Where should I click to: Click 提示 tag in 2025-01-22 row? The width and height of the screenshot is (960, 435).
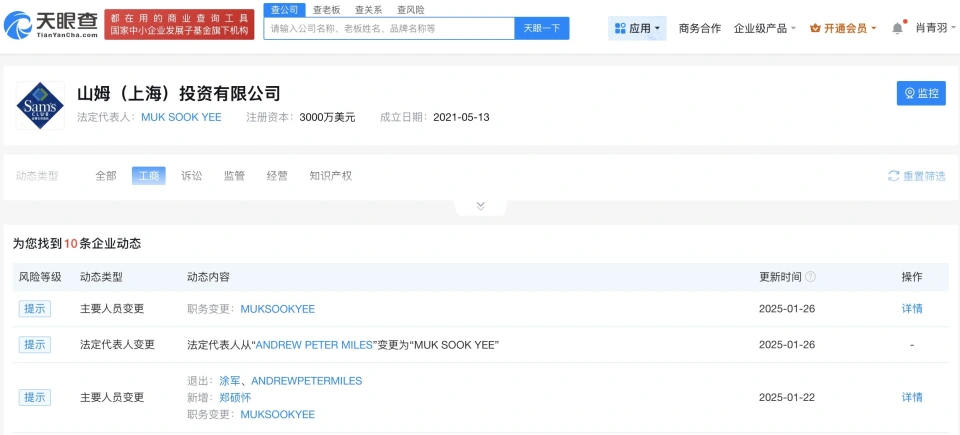pos(35,397)
